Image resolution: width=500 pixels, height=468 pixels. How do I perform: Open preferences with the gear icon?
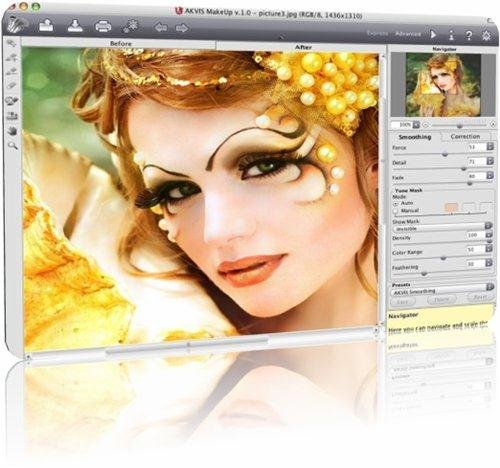(x=487, y=35)
